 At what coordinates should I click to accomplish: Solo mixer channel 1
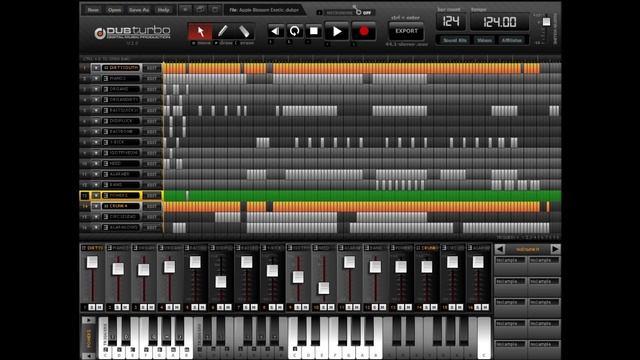coord(92,307)
